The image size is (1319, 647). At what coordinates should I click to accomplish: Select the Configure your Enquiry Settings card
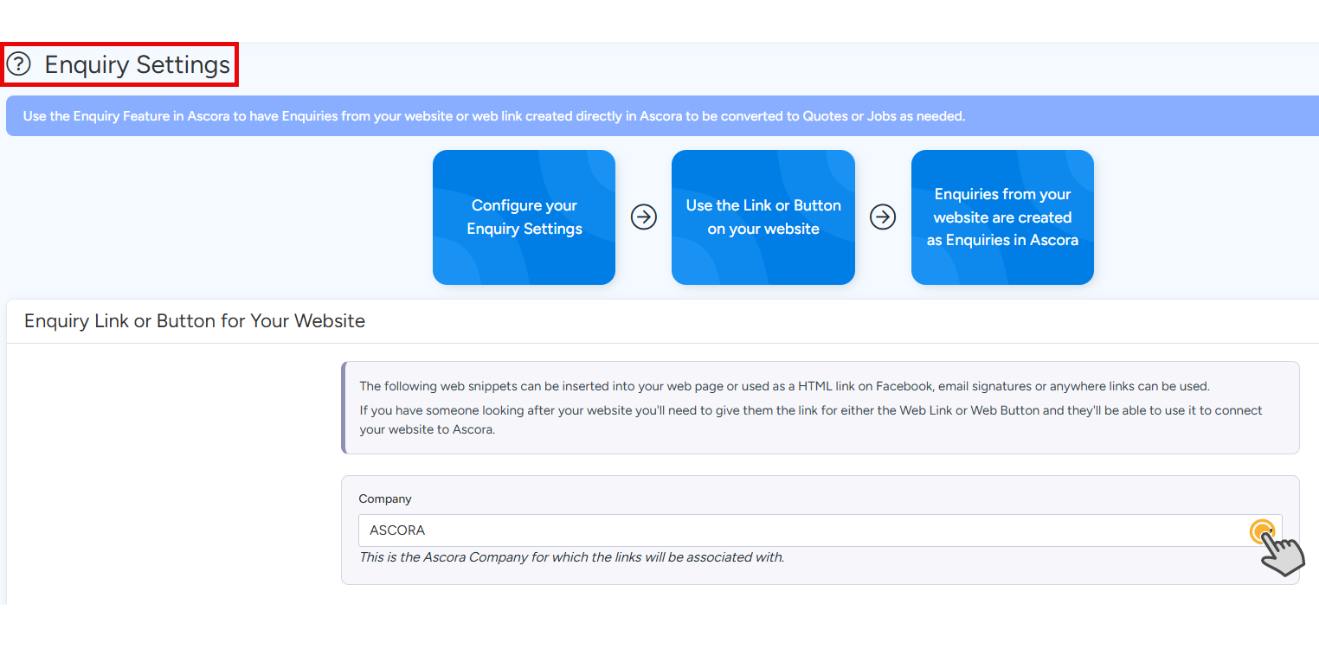click(x=524, y=217)
